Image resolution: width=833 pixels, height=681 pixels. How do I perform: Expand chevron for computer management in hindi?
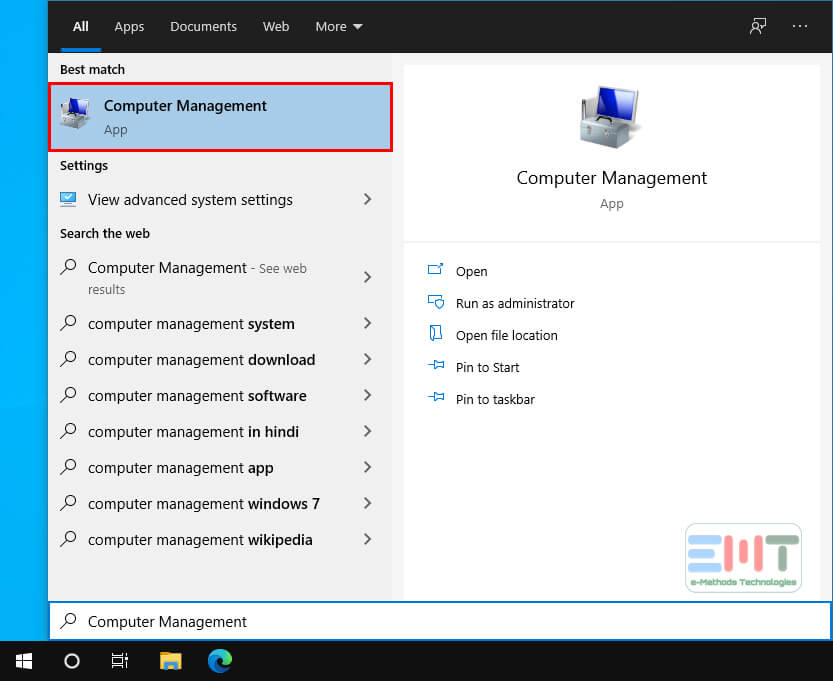(x=368, y=431)
